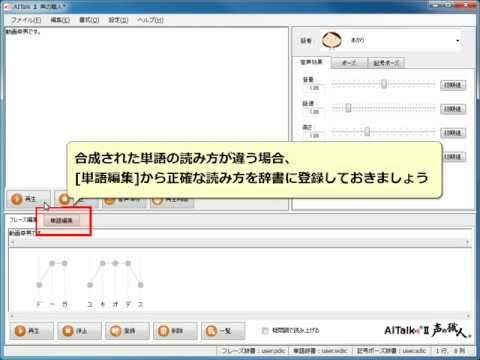
Task: Click the 登録 register icon button
Action: (x=127, y=331)
